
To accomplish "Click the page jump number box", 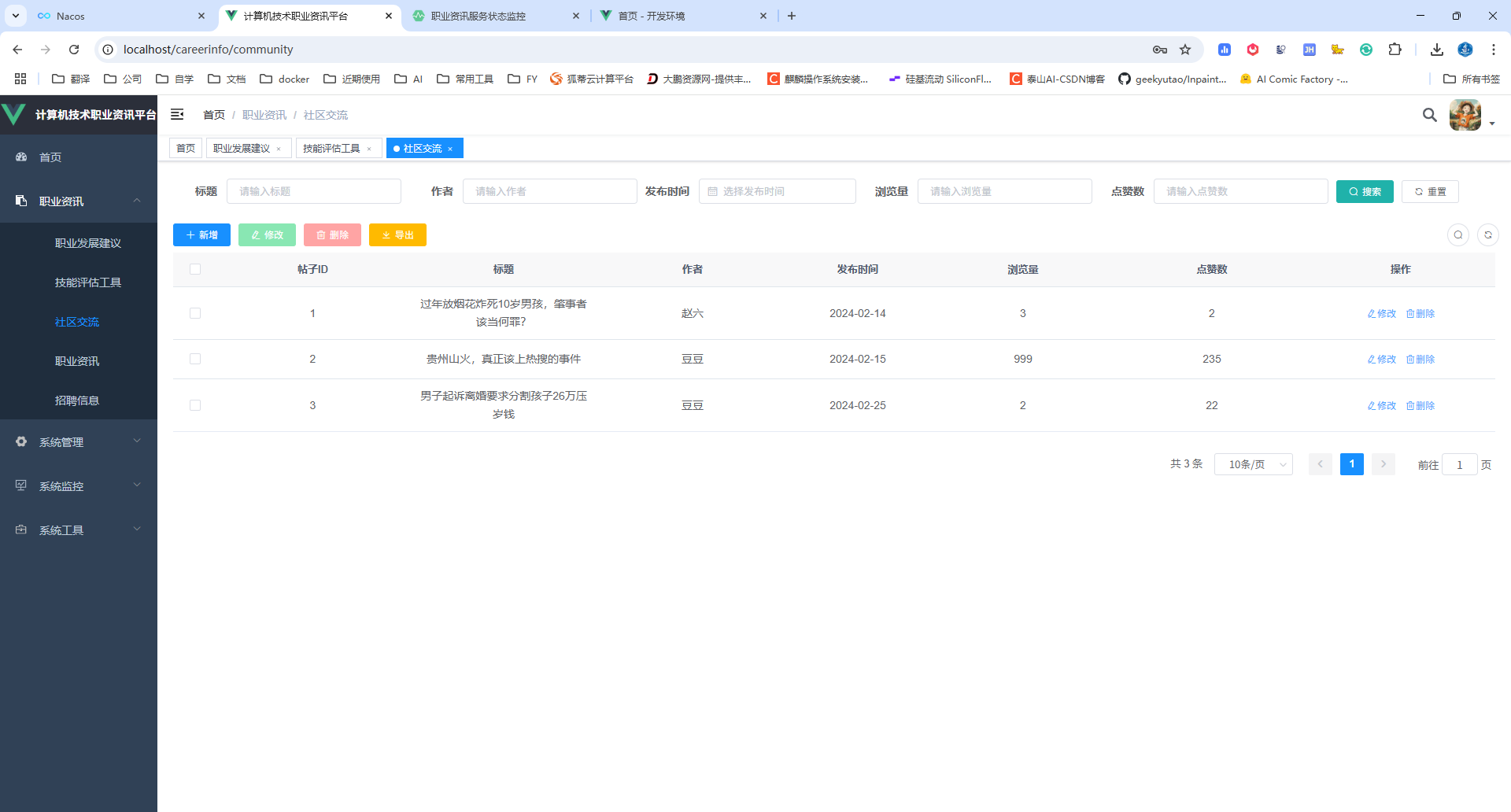I will [1459, 464].
